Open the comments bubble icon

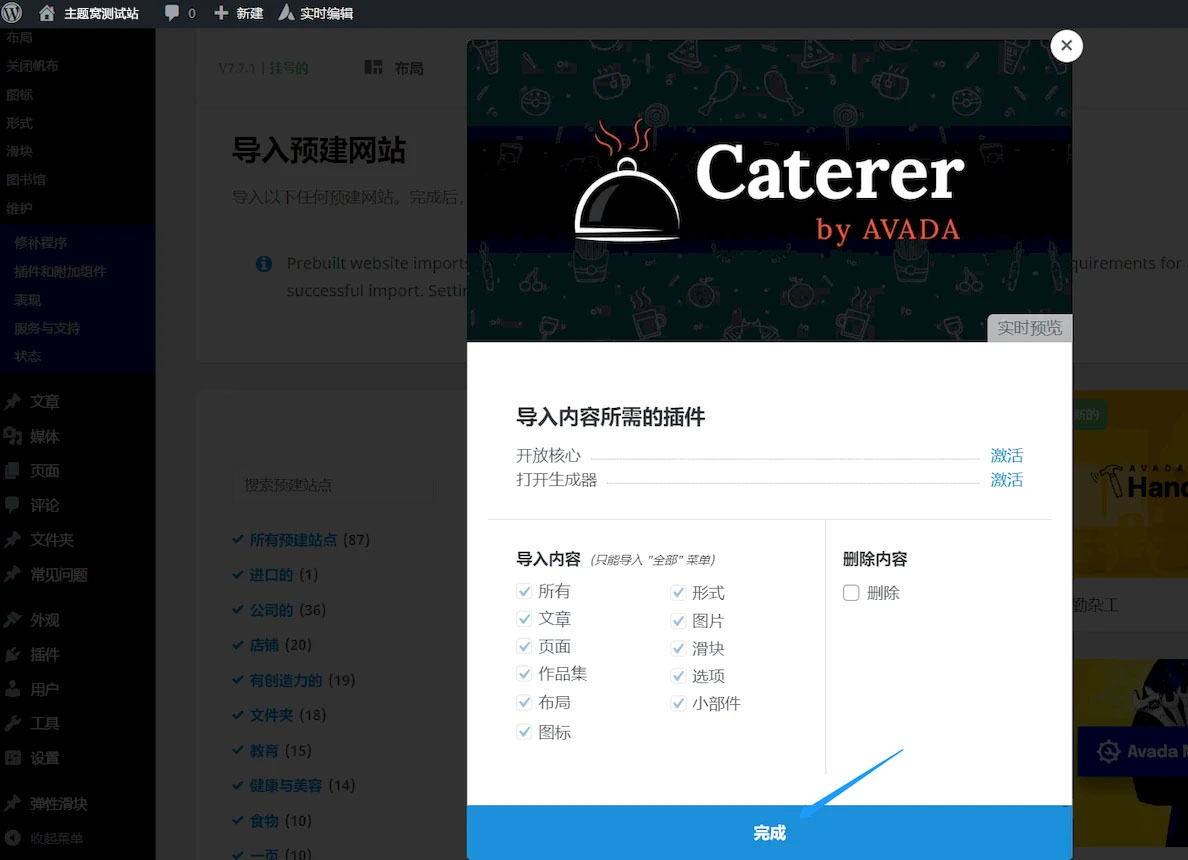[172, 13]
